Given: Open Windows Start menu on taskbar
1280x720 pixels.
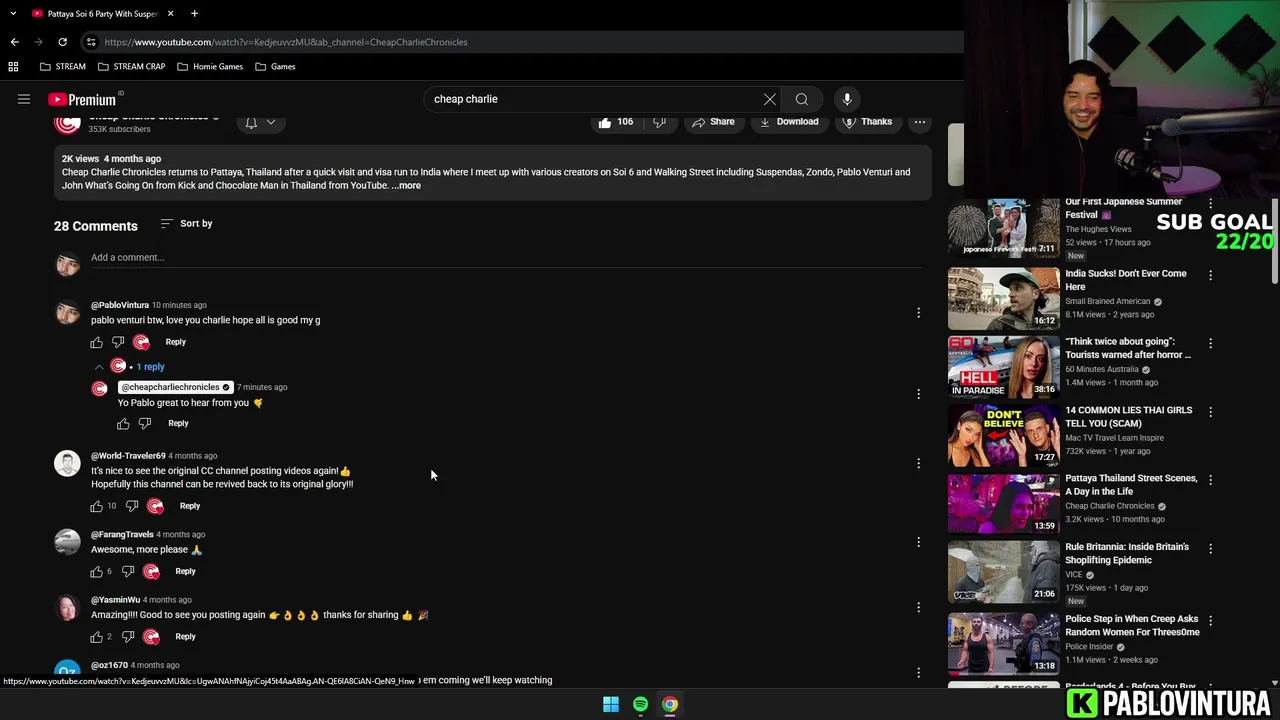Looking at the screenshot, I should 611,704.
